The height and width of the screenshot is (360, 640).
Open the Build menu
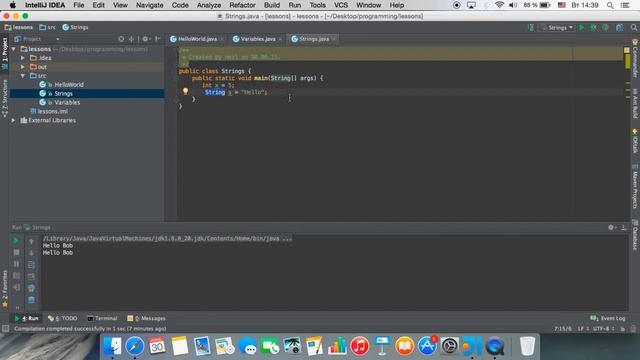pyautogui.click(x=272, y=5)
